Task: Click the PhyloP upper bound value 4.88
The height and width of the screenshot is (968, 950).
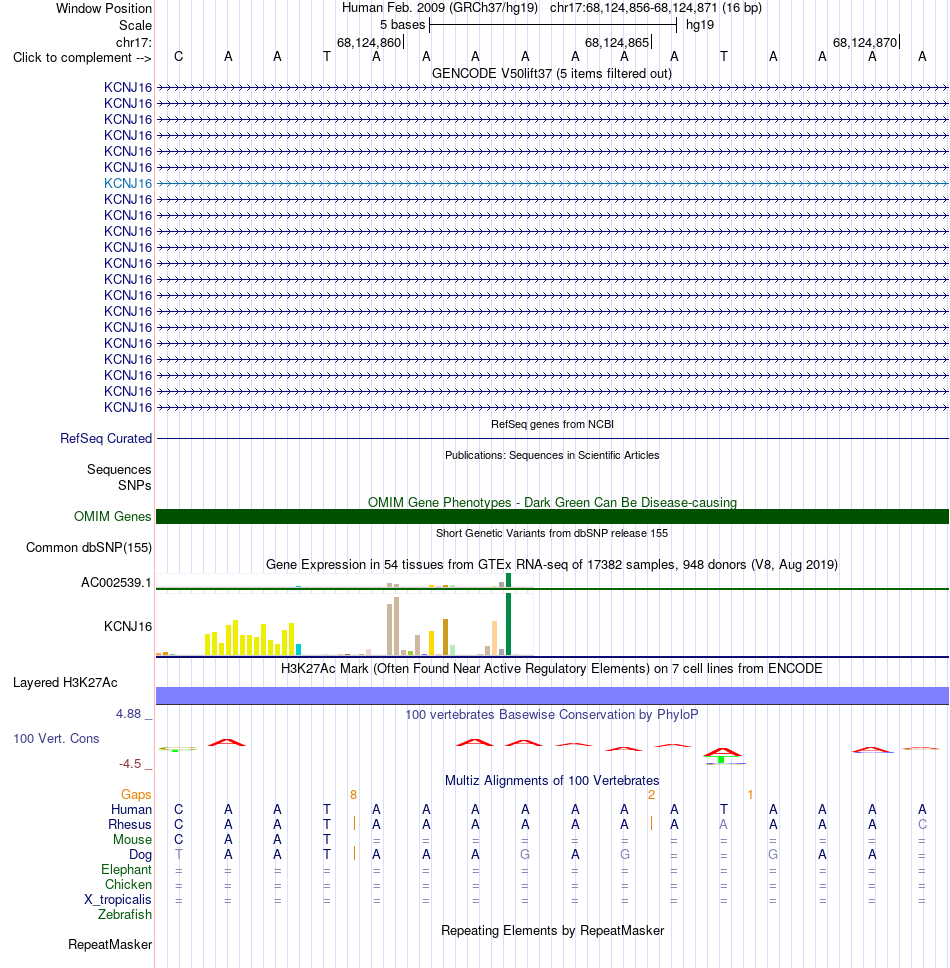Action: tap(129, 714)
